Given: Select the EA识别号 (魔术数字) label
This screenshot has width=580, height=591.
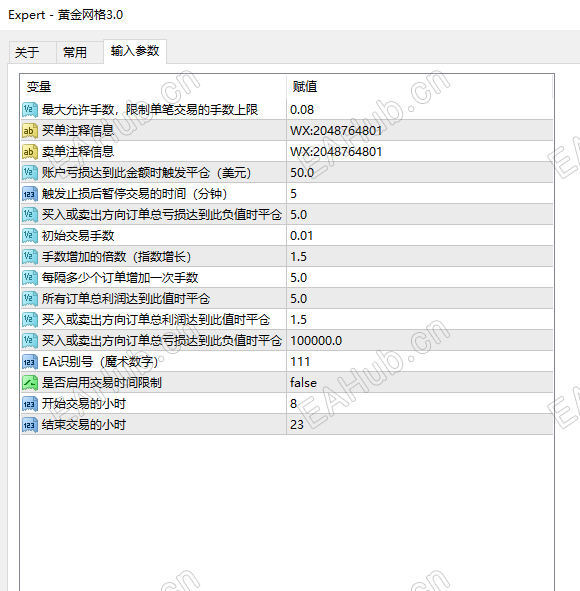Looking at the screenshot, I should [x=100, y=362].
